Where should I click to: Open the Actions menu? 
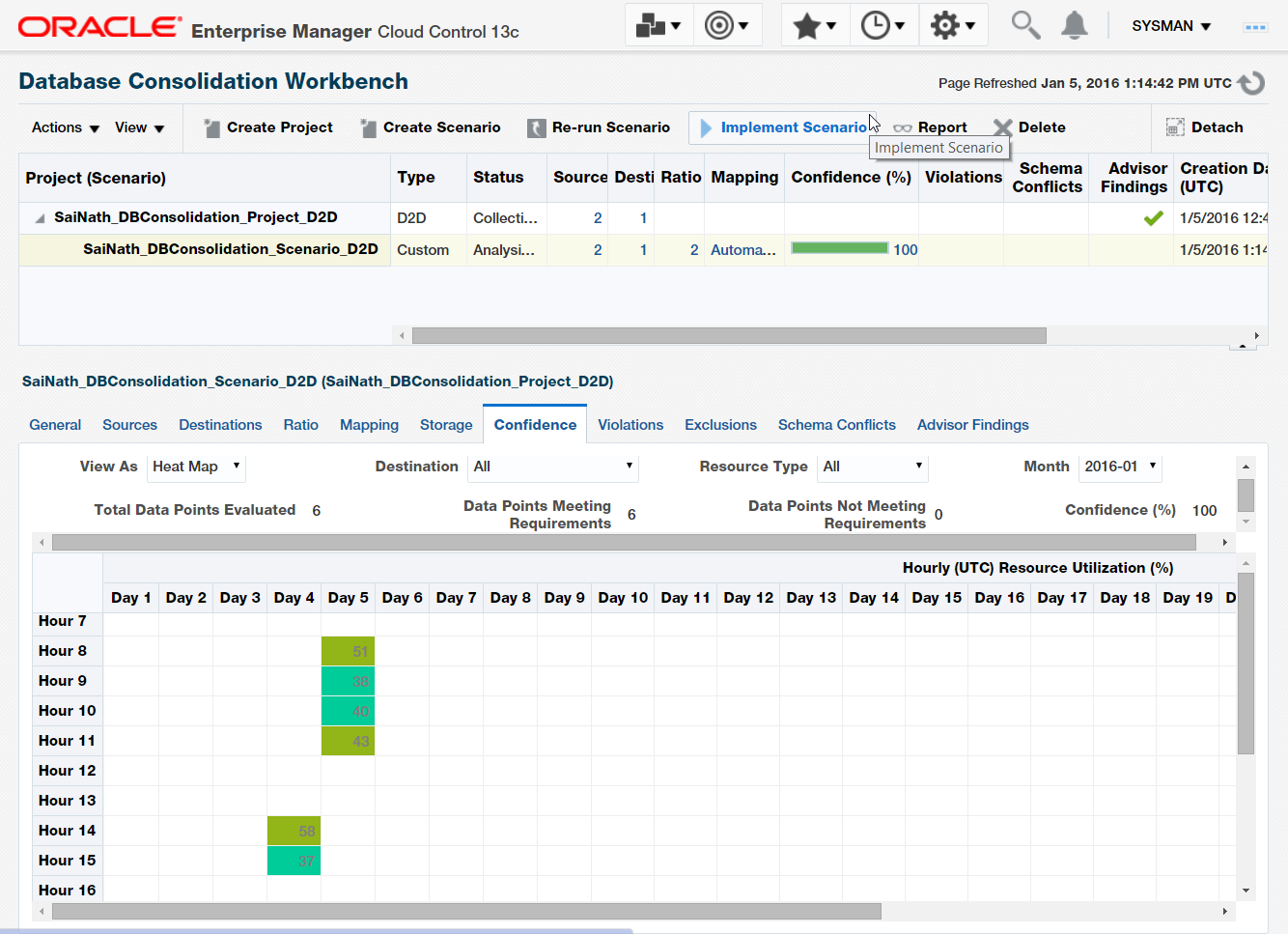coord(66,127)
